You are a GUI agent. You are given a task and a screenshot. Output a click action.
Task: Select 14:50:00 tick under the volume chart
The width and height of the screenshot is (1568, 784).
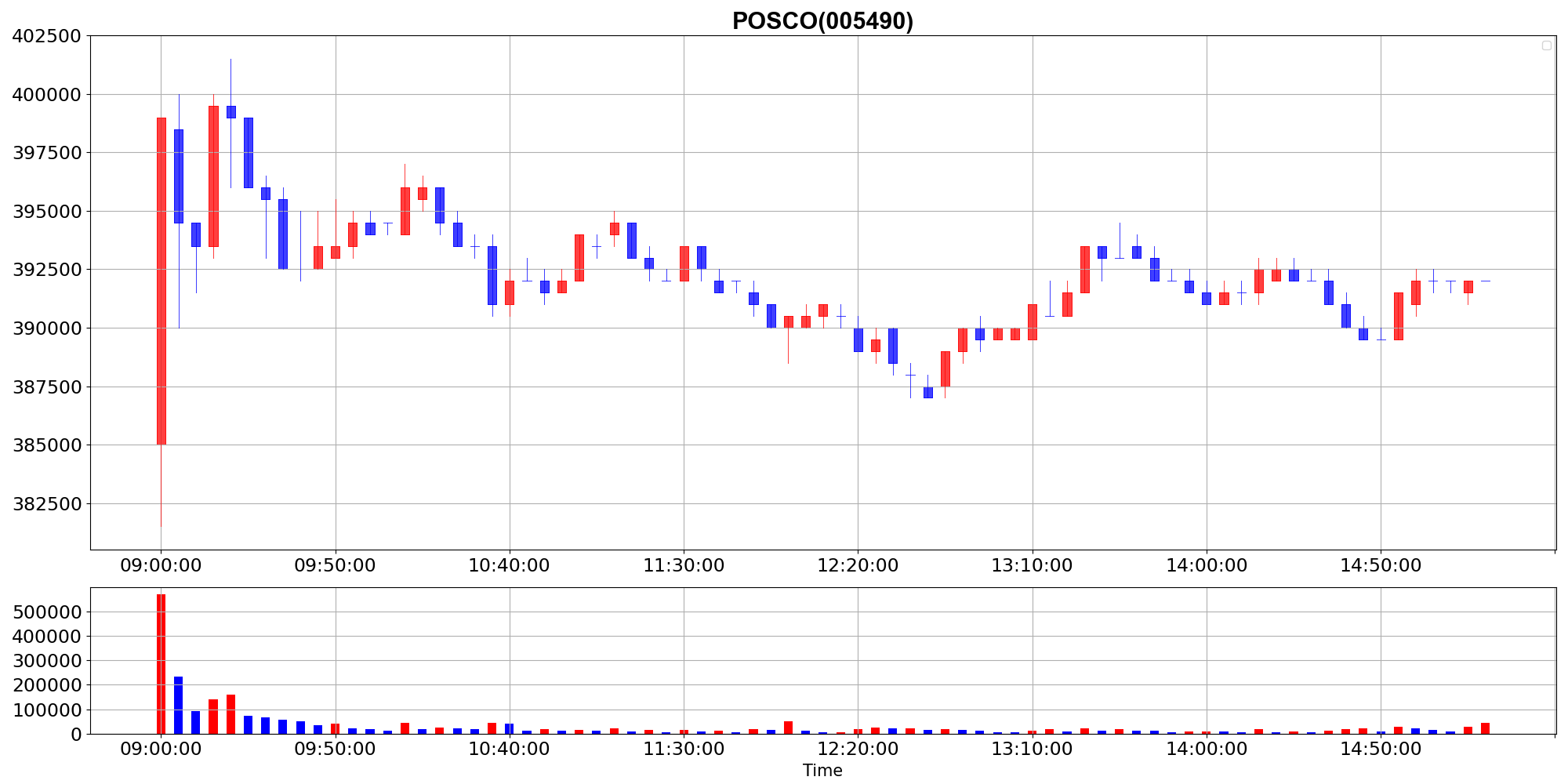click(x=1381, y=750)
